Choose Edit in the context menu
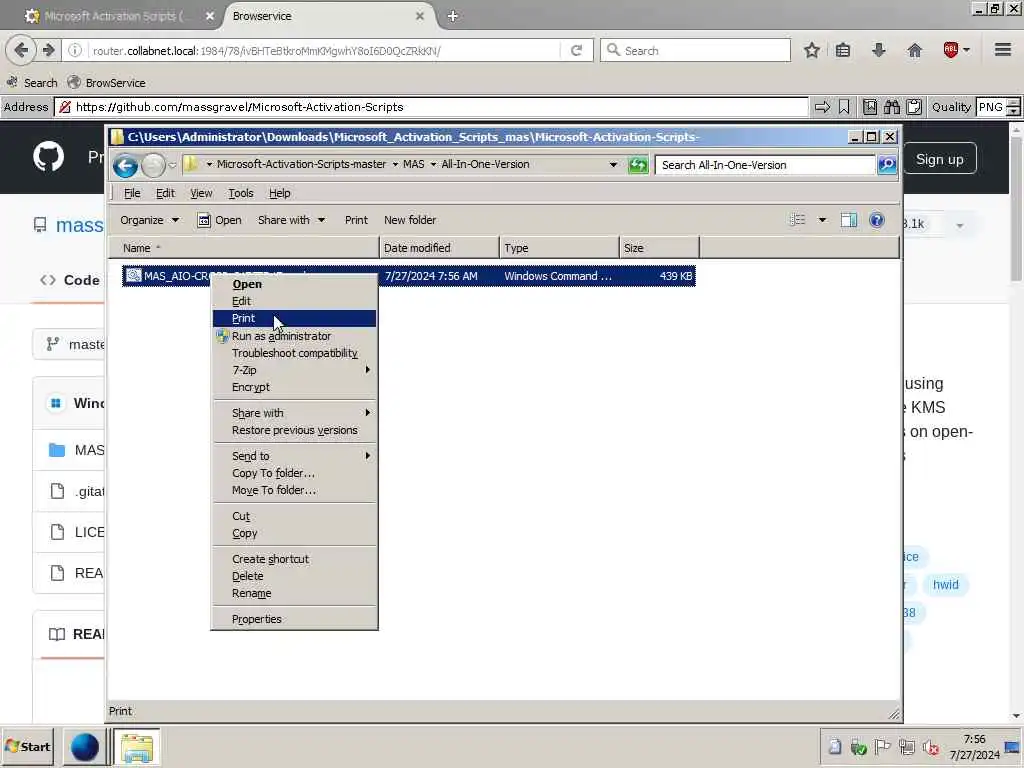1024x768 pixels. click(x=295, y=301)
